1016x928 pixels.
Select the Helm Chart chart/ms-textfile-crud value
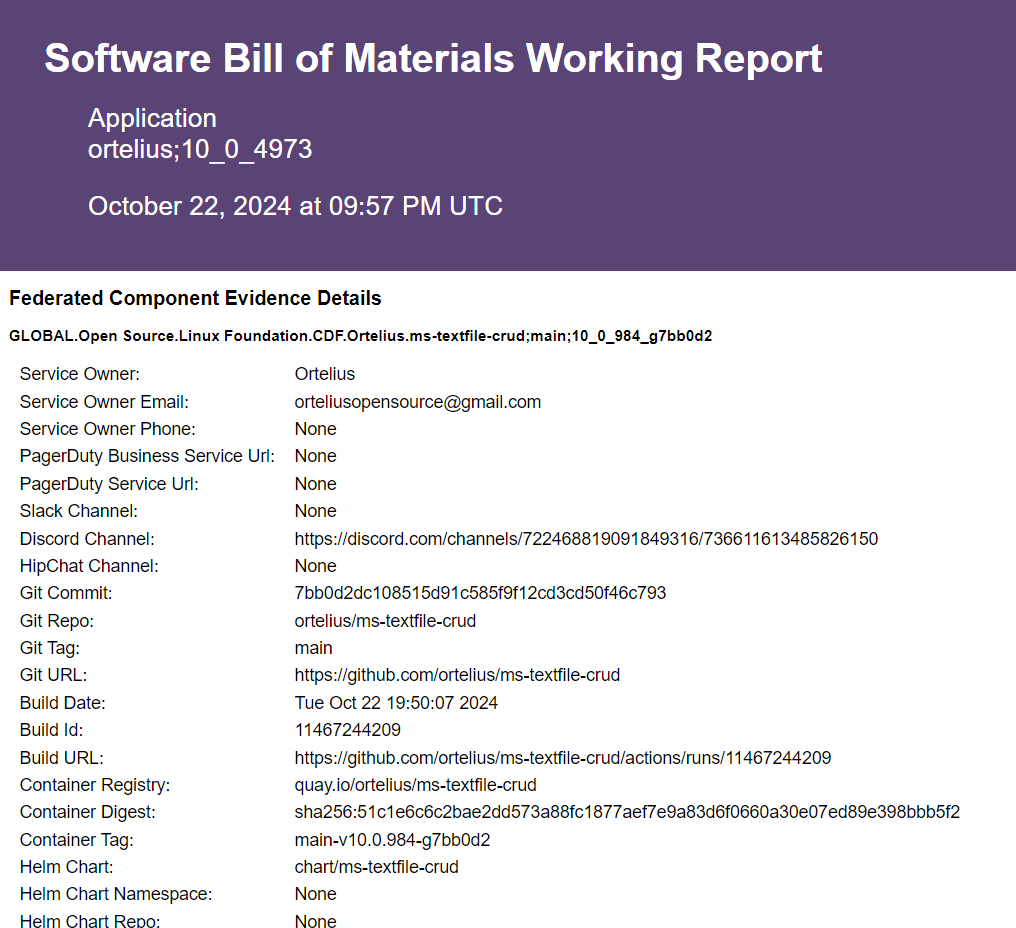tap(376, 867)
